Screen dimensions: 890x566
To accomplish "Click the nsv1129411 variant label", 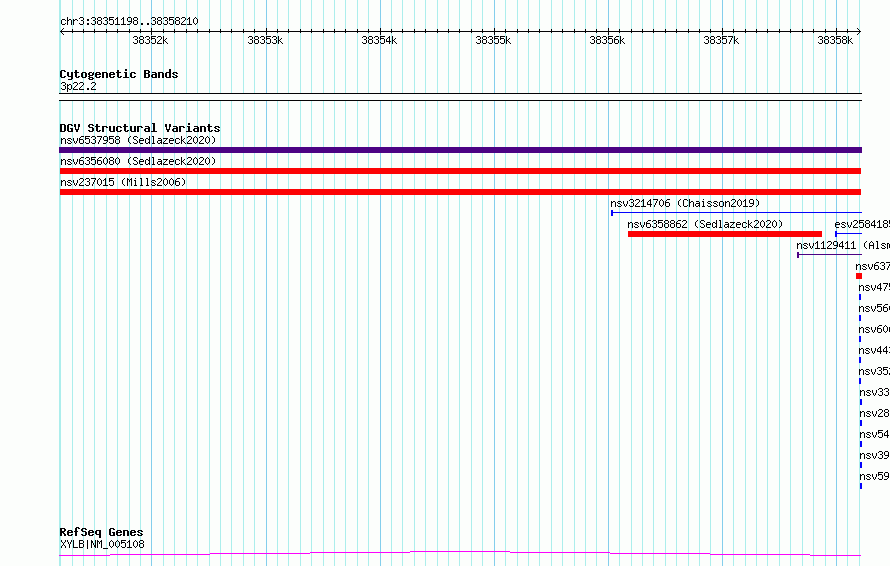I will pos(843,245).
